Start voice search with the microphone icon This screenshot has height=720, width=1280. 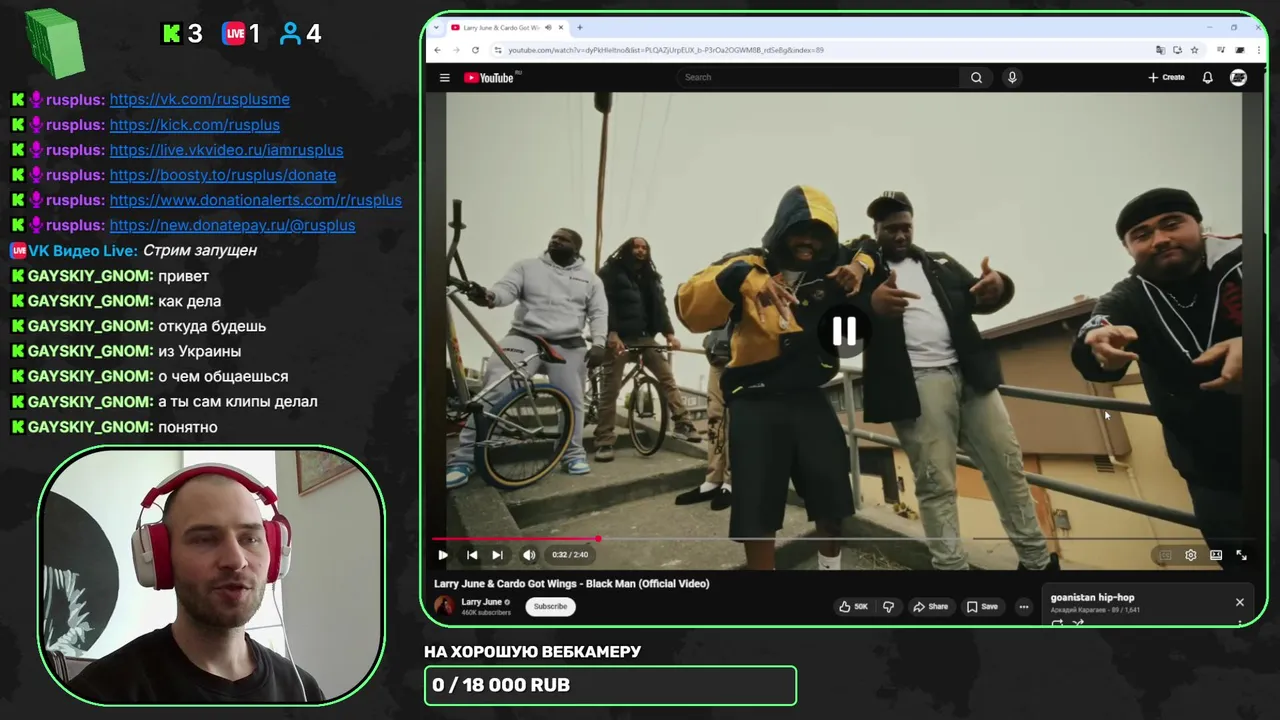point(1012,77)
